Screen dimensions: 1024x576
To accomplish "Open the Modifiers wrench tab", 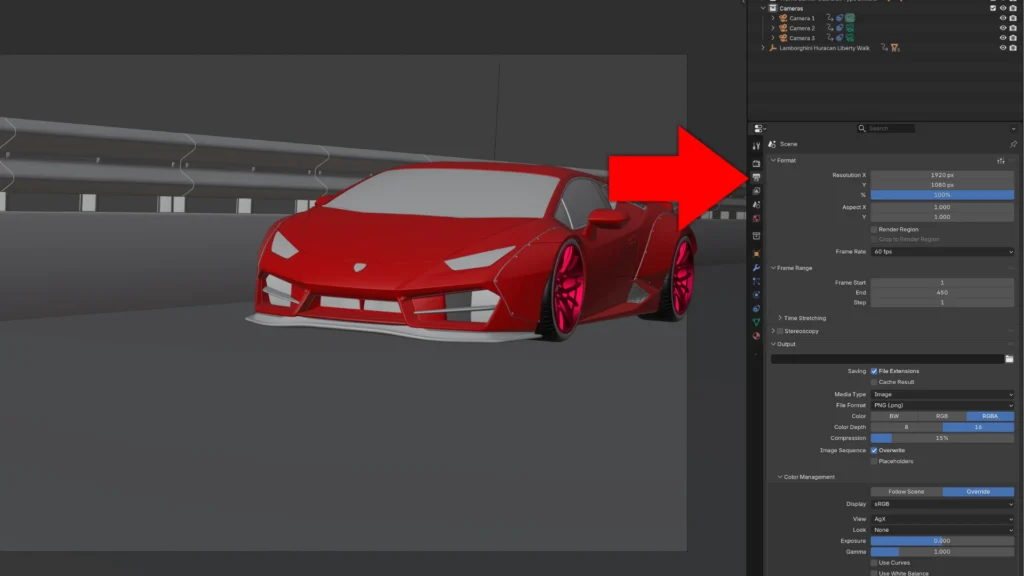I will click(x=756, y=267).
